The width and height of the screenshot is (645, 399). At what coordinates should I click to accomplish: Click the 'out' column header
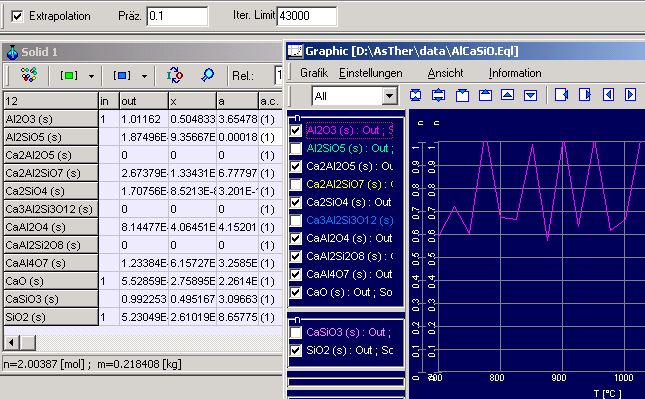pyautogui.click(x=144, y=101)
